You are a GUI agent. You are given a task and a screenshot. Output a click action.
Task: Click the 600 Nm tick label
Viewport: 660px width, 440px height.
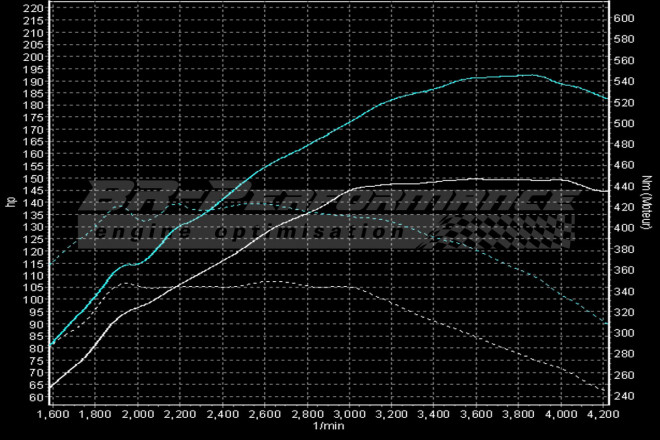tap(626, 19)
